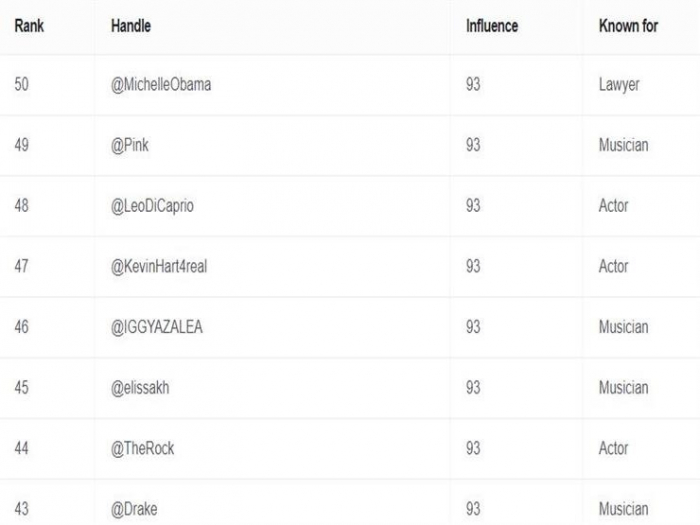
Task: Select rank number 44 cell
Action: pyautogui.click(x=22, y=448)
